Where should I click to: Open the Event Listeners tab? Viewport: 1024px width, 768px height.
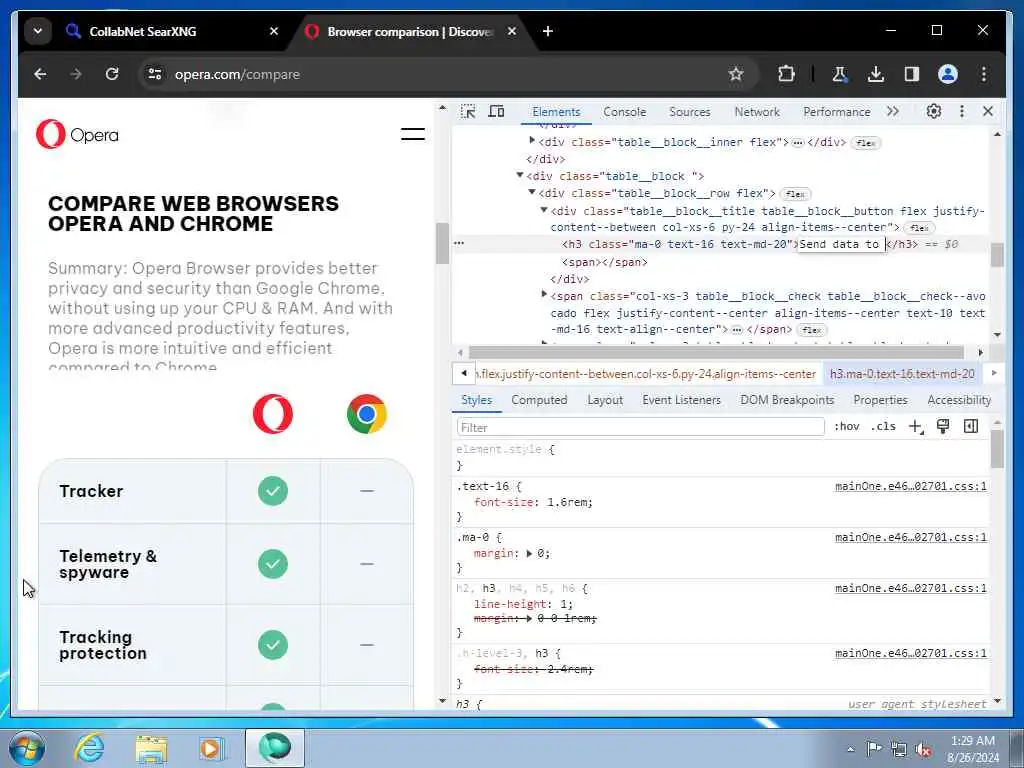click(681, 400)
